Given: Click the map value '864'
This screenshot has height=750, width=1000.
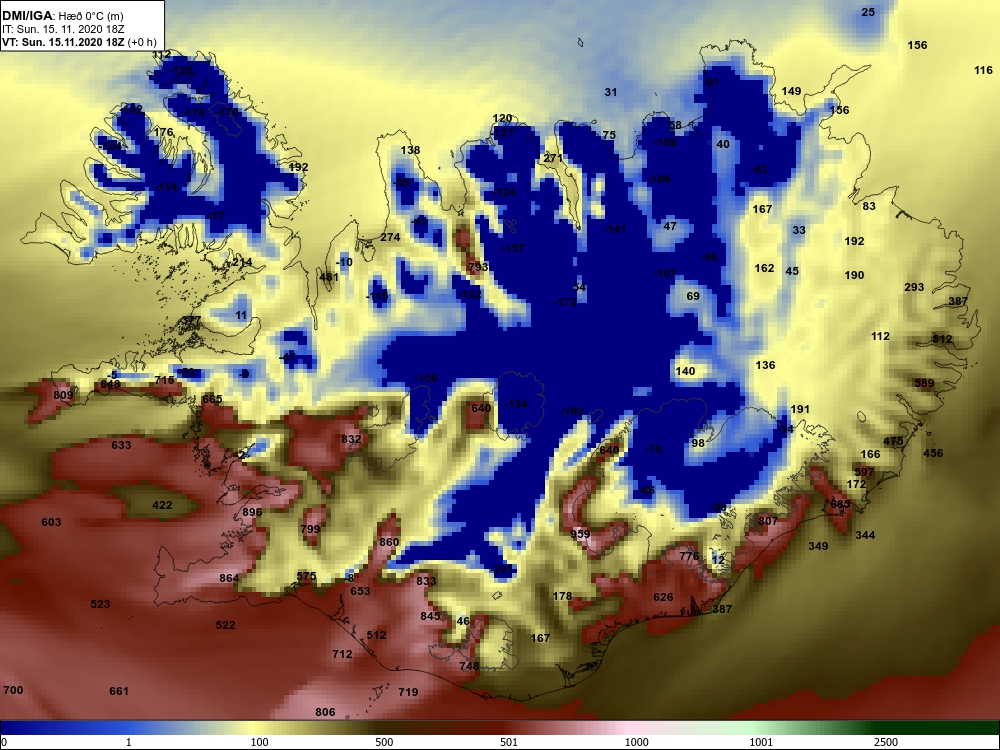Looking at the screenshot, I should click(229, 578).
